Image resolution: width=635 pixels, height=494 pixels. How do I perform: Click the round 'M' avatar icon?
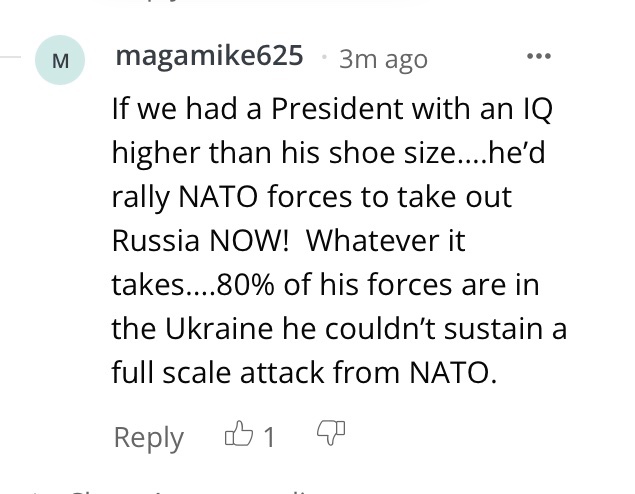pos(60,60)
